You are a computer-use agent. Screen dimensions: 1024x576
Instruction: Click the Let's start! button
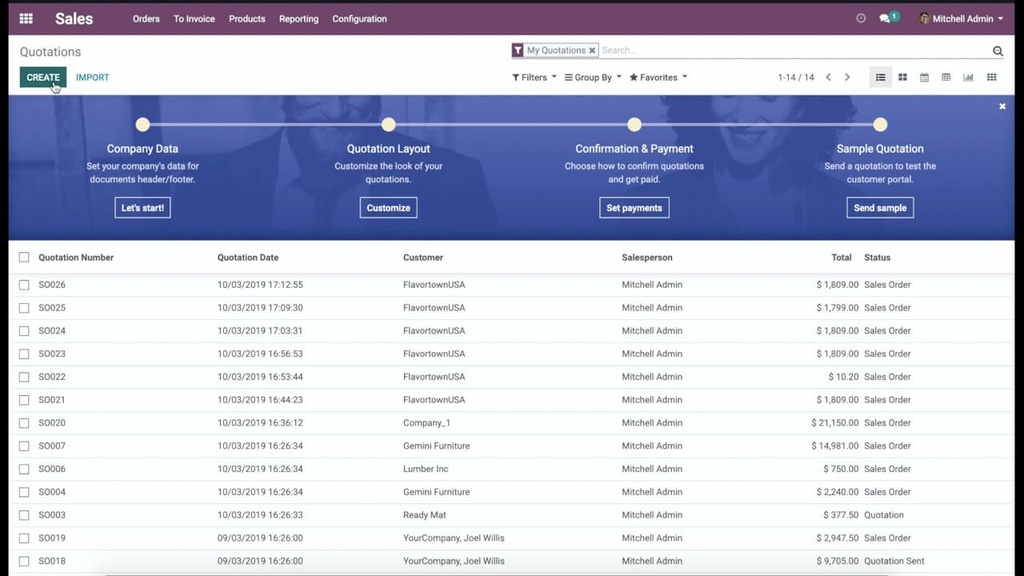(142, 208)
